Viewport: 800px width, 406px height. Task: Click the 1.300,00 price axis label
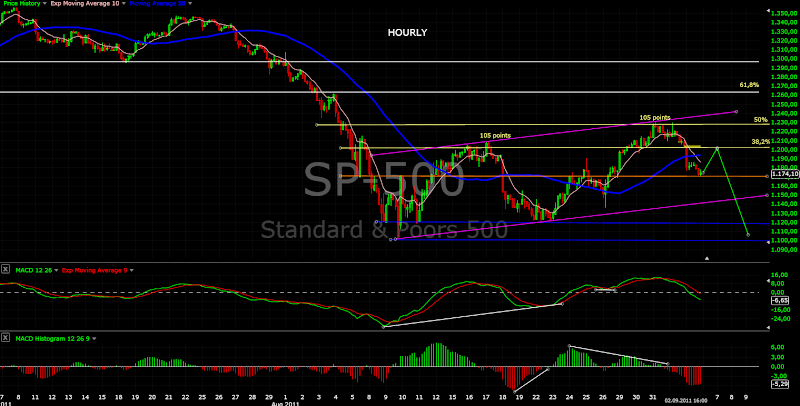tap(785, 59)
